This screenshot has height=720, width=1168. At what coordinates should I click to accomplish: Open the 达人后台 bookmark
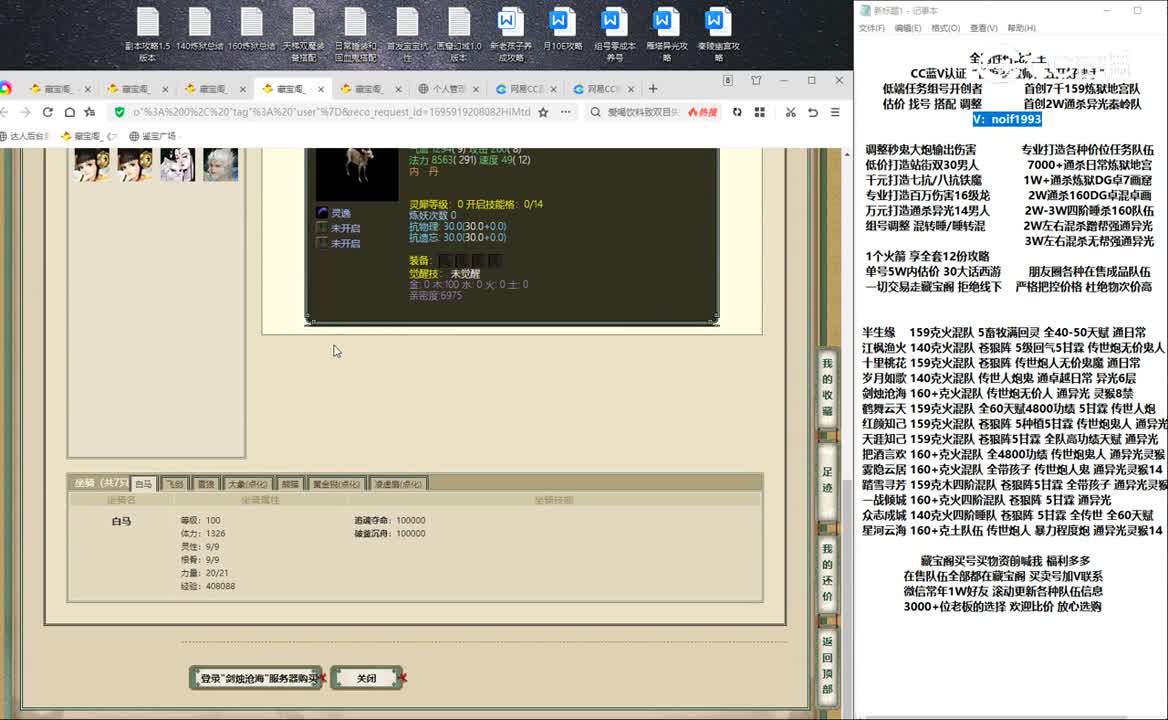pos(25,136)
